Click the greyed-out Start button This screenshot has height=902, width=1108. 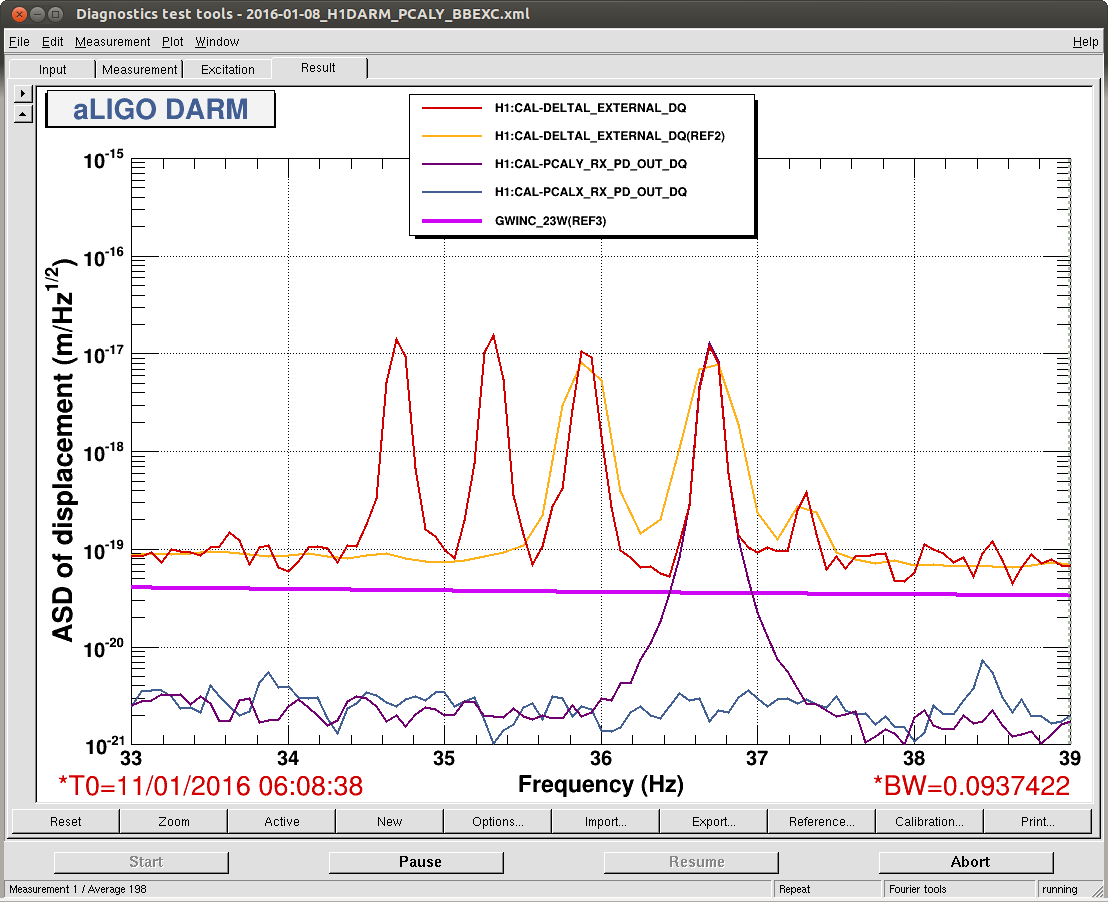pyautogui.click(x=141, y=862)
